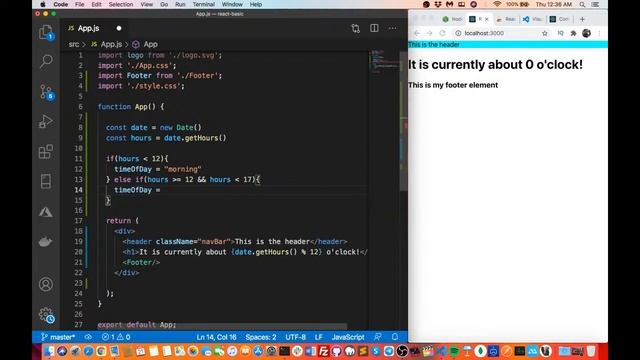Open editor More Actions ellipsis
This screenshot has width=640, height=360.
pyautogui.click(x=392, y=28)
